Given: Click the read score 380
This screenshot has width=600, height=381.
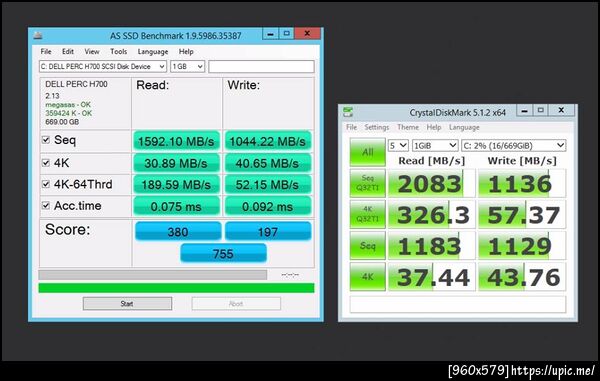Looking at the screenshot, I should (x=178, y=231).
